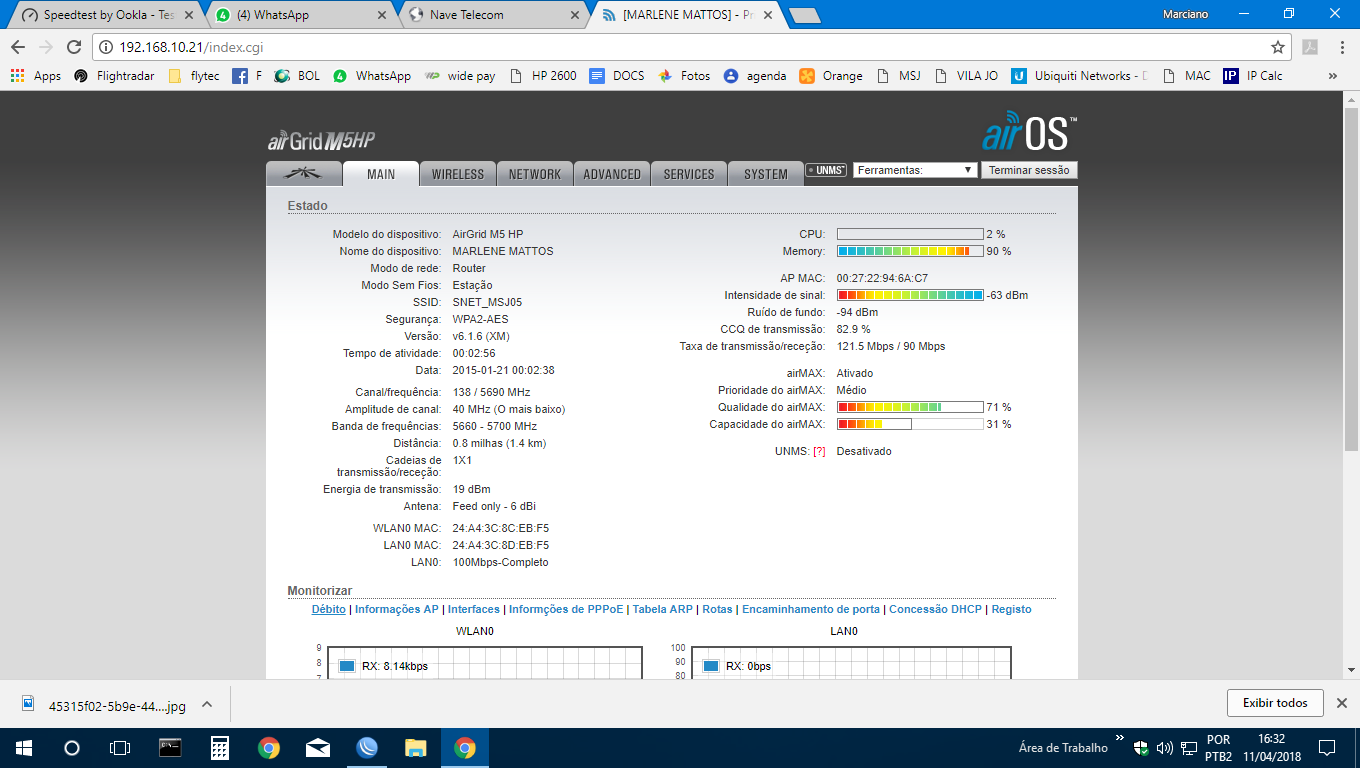Open the wide pay bookmark

coord(460,76)
